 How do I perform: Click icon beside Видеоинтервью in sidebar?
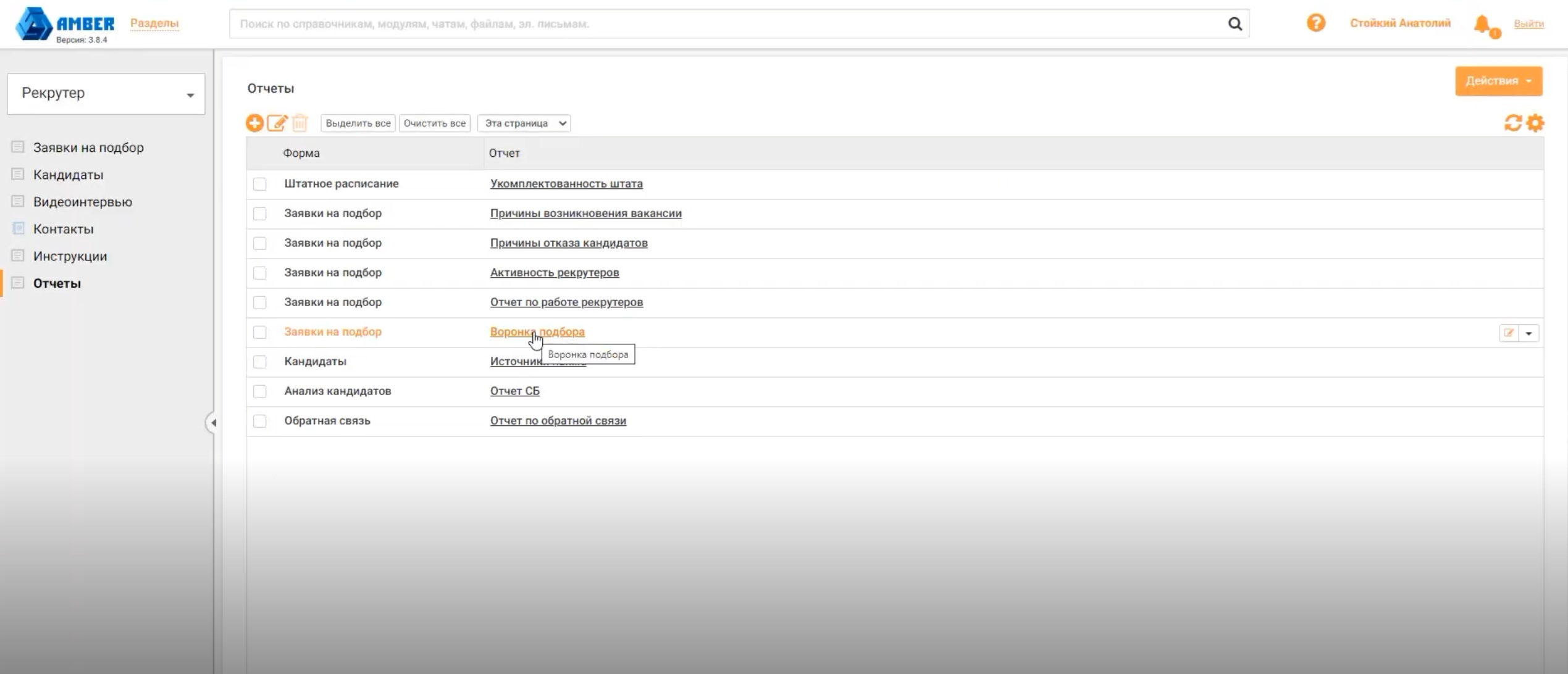pos(18,201)
